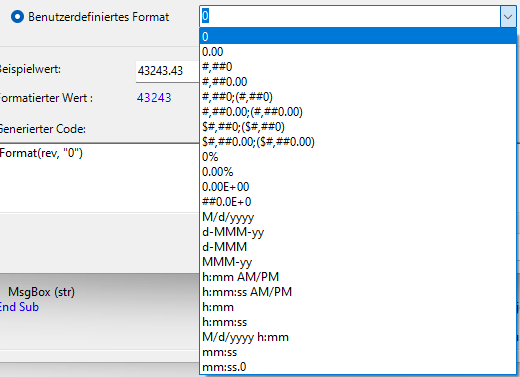Choose the '#,##0' format

358,67
